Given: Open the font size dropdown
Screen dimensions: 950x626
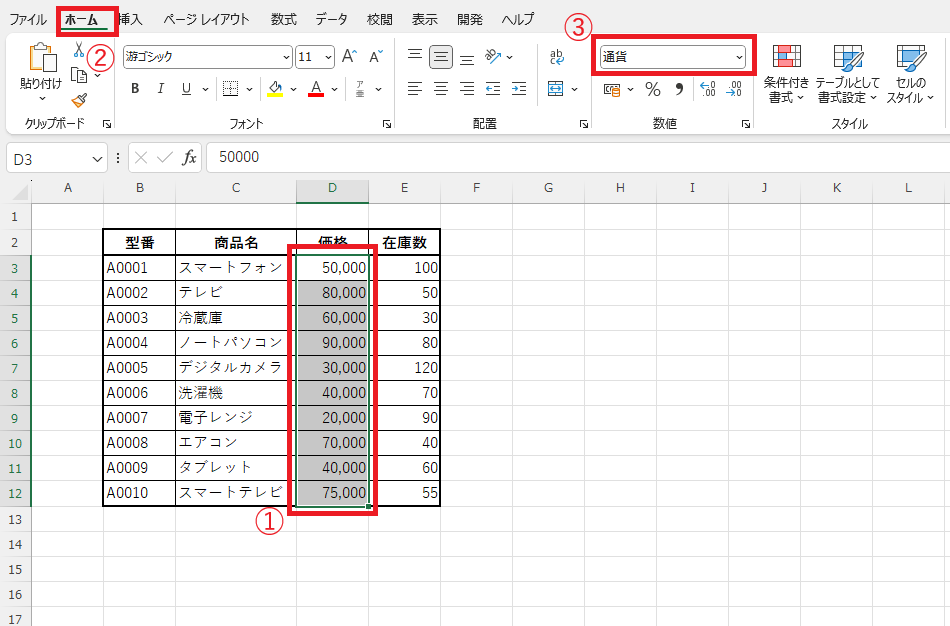Looking at the screenshot, I should tap(327, 57).
